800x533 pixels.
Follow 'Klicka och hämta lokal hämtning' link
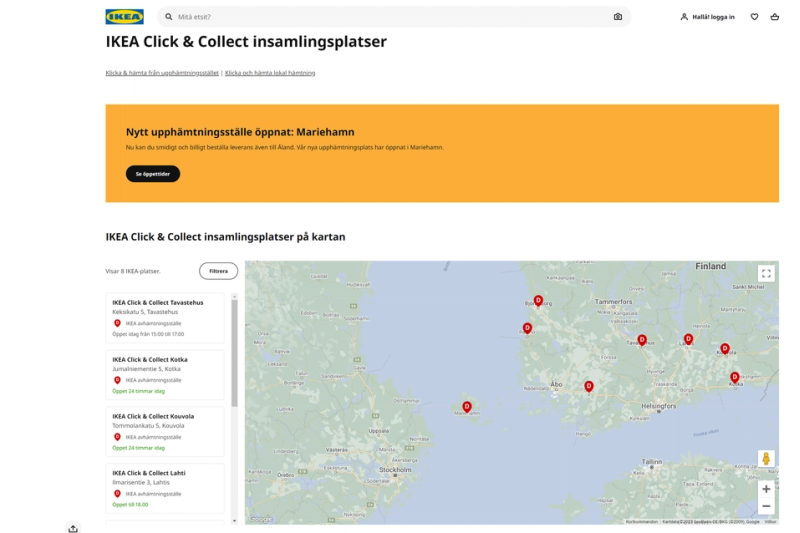point(270,73)
